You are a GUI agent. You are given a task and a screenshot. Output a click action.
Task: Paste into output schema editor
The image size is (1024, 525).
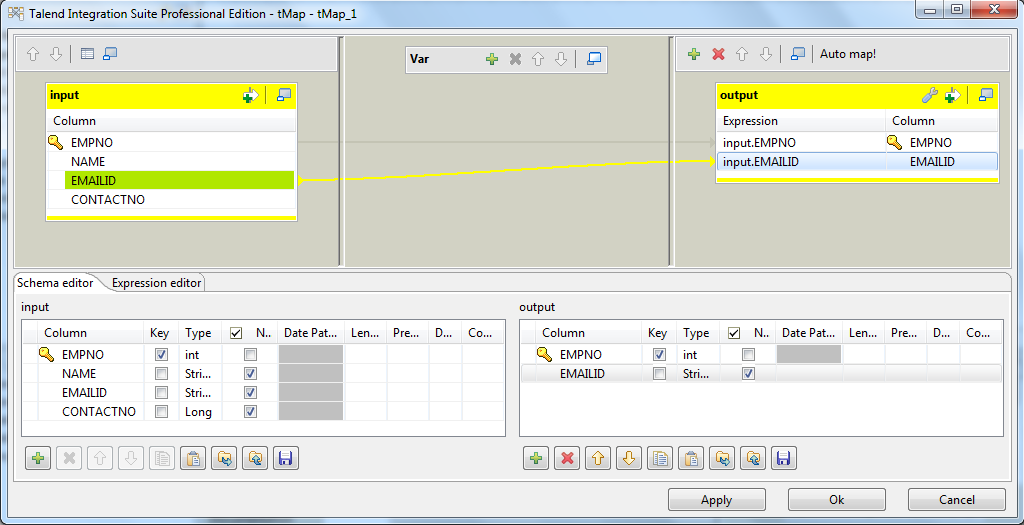tap(691, 458)
